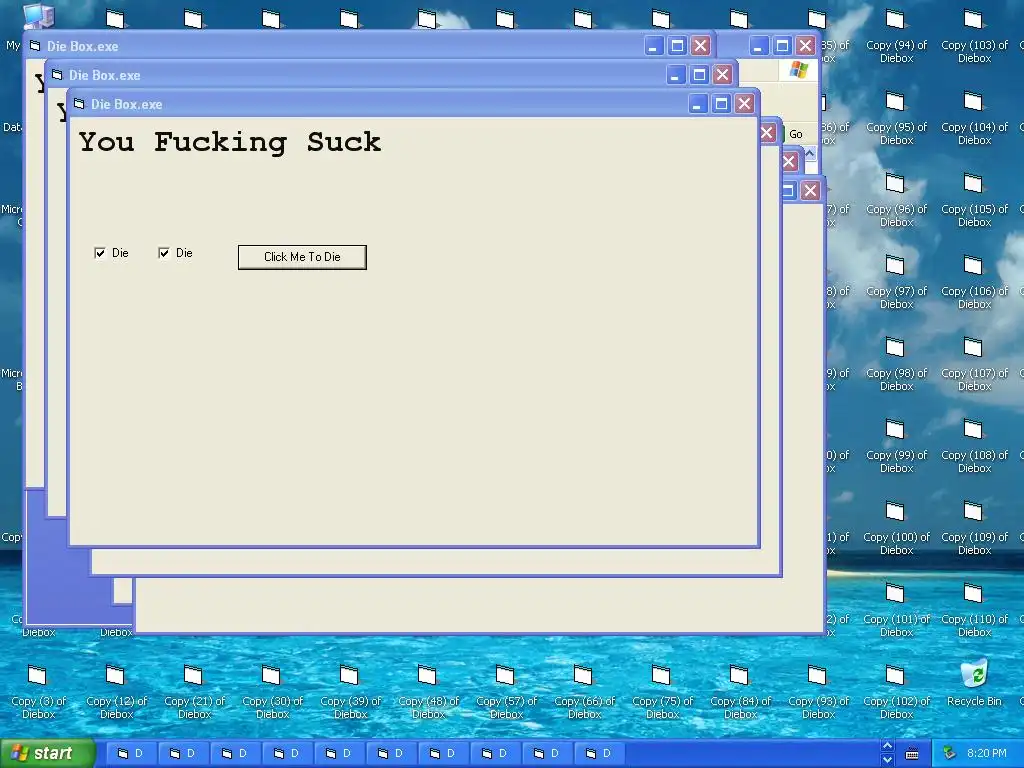Select Copy (103) of Diebox icon
The width and height of the screenshot is (1024, 768).
click(974, 37)
